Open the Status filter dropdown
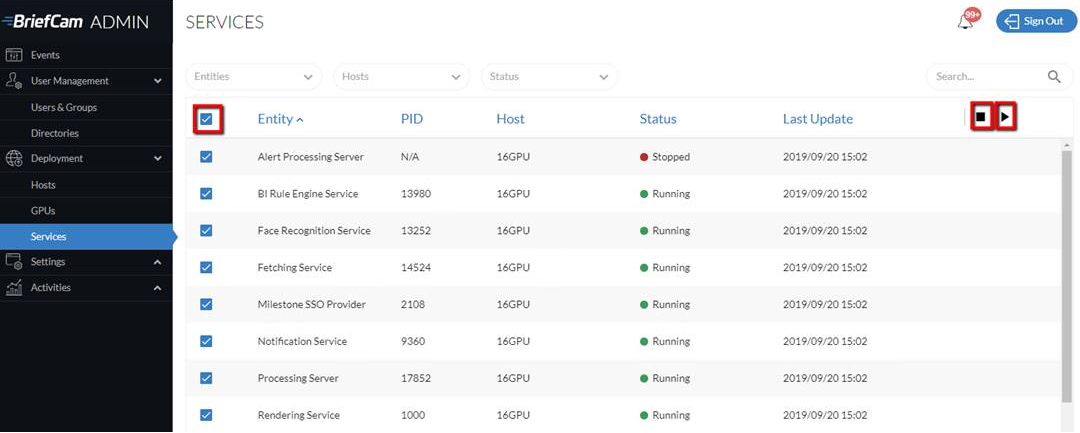The width and height of the screenshot is (1080, 433). [549, 77]
